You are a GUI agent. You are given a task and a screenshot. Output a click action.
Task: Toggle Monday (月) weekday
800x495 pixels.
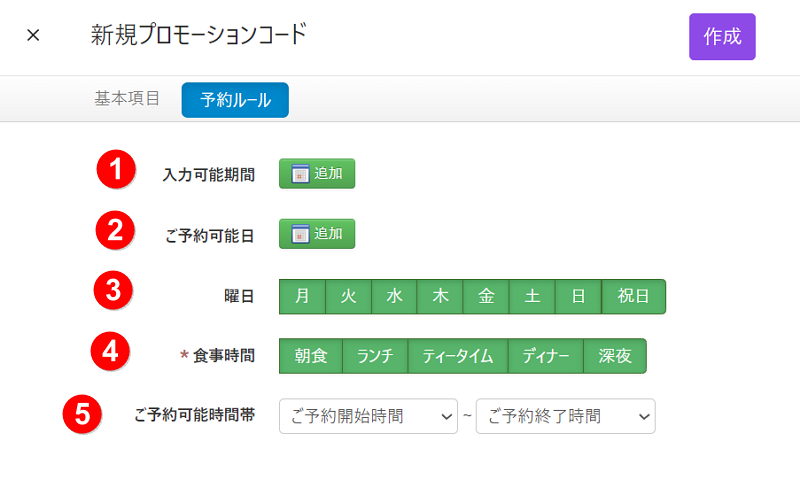click(302, 297)
